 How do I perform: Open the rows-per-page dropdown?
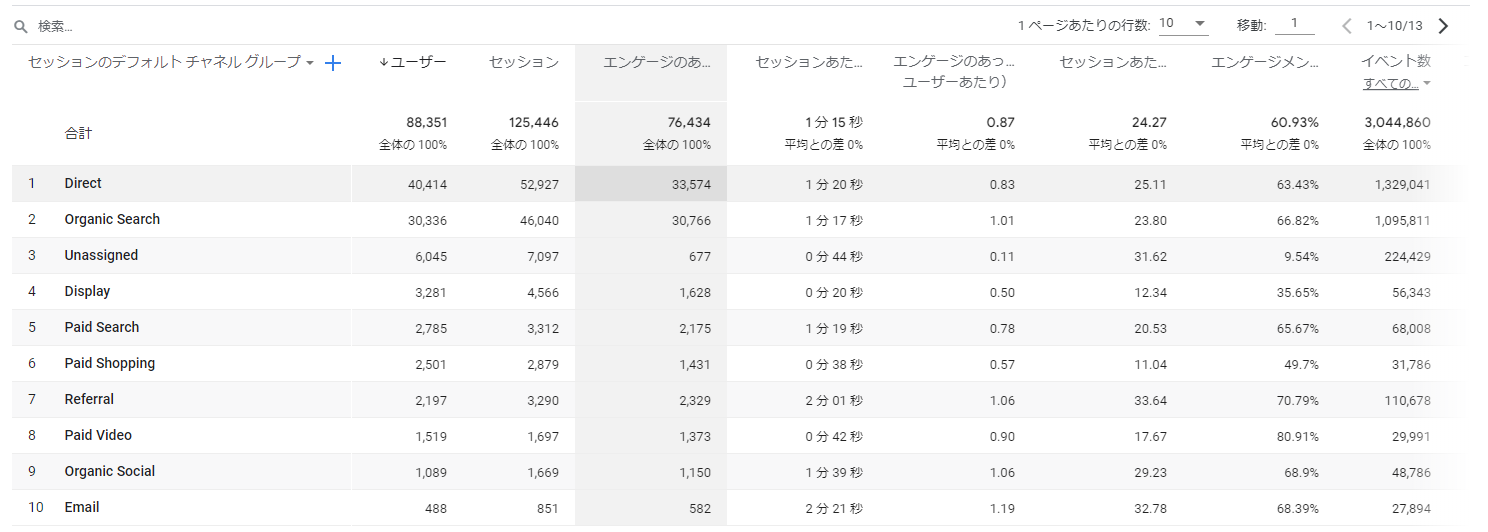pos(1184,25)
